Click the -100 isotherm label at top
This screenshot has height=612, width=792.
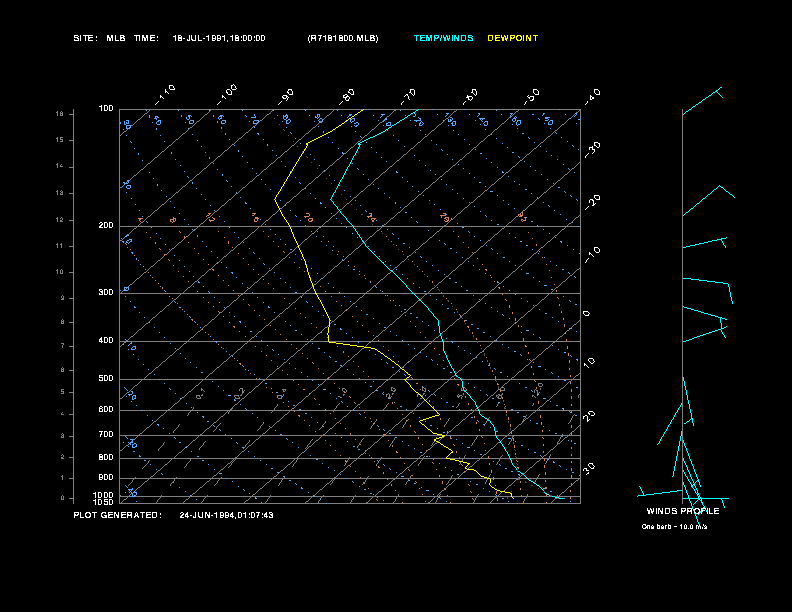tap(226, 95)
